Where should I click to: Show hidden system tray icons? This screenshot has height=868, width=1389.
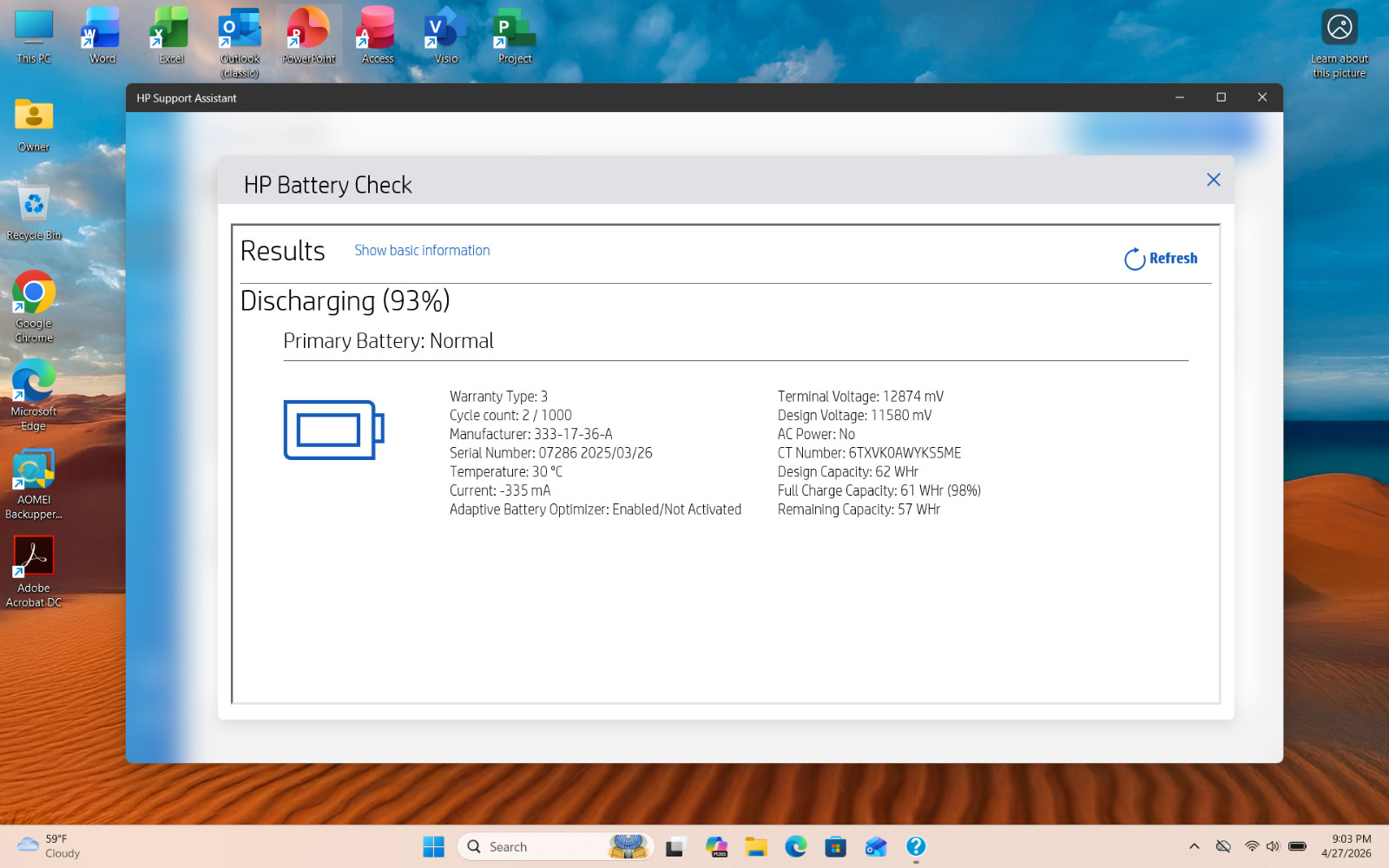coord(1195,846)
